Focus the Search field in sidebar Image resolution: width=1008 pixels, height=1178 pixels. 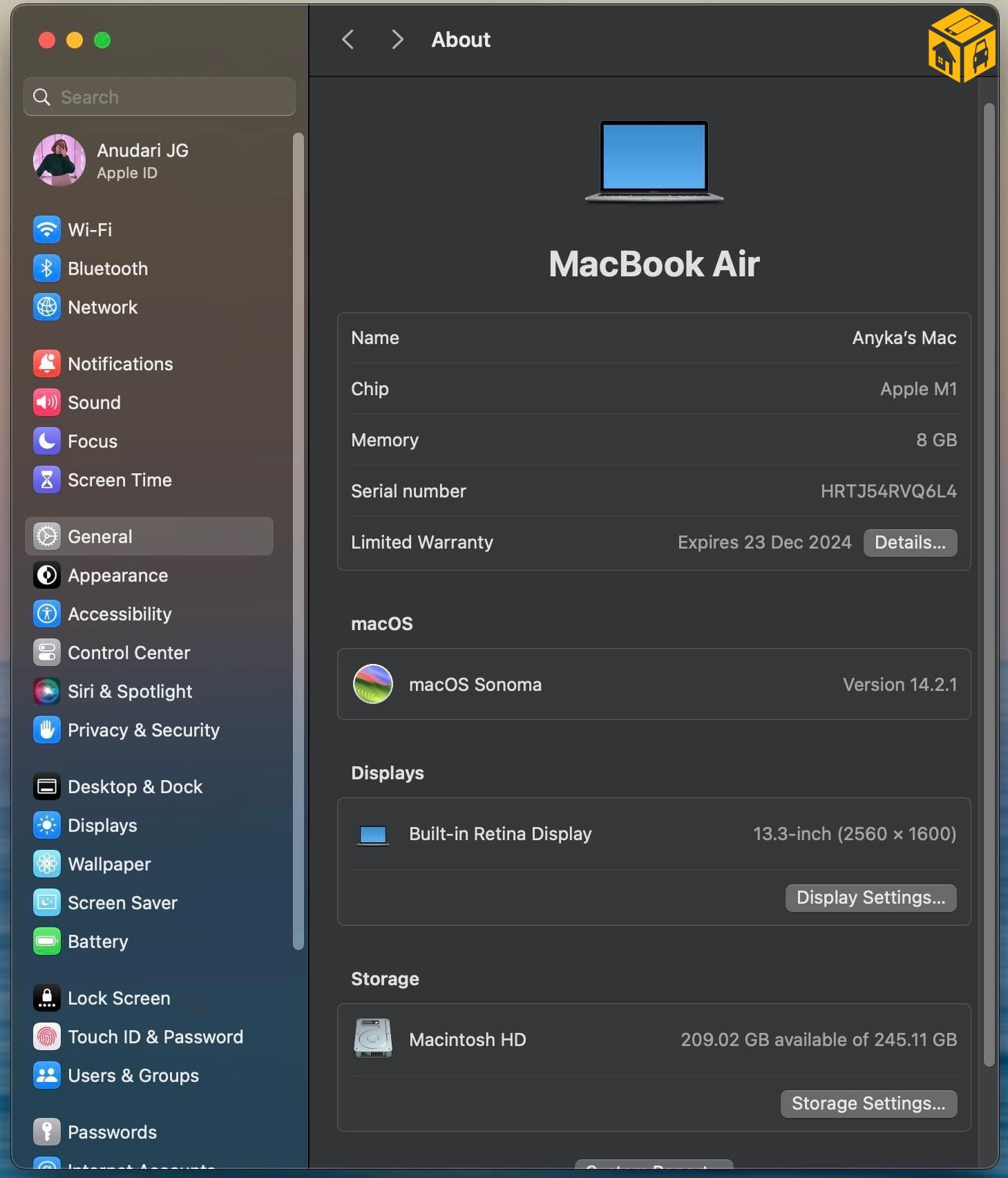click(160, 97)
